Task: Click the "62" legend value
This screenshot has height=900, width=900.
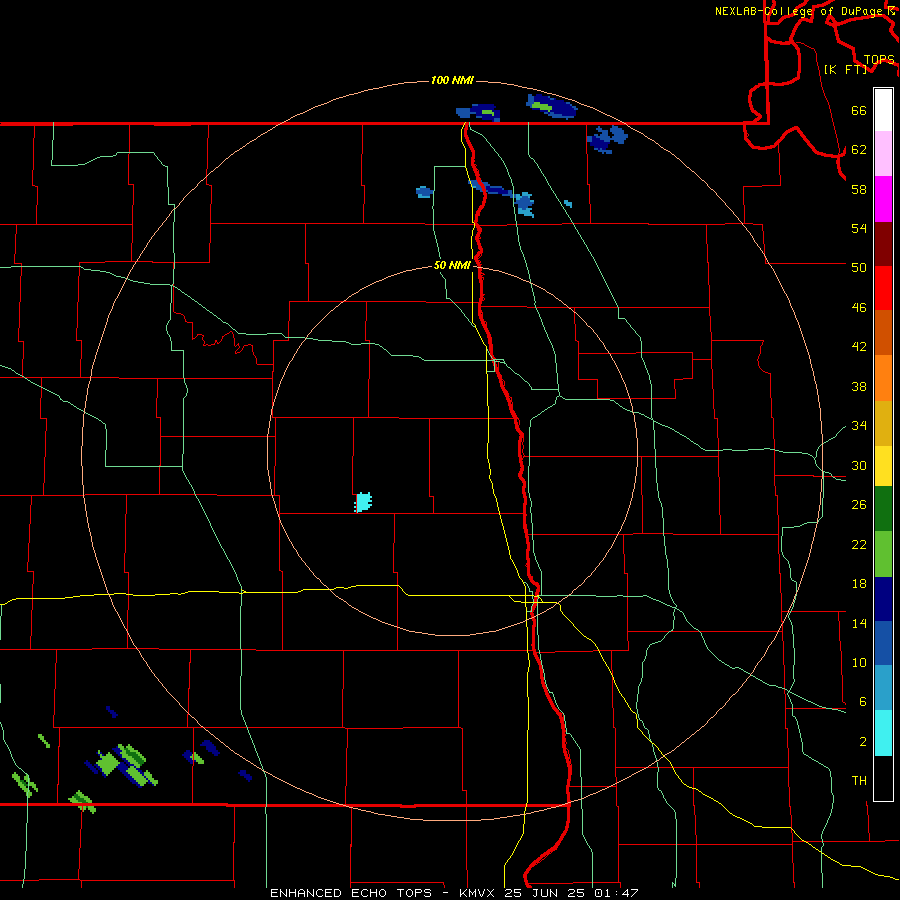Action: (859, 150)
